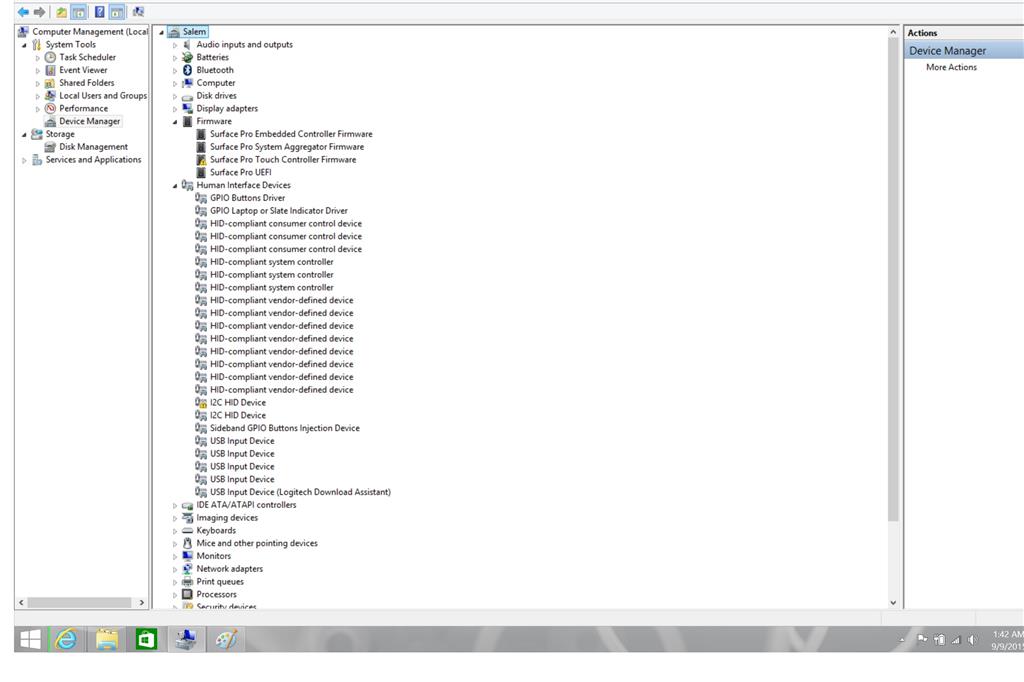Open Task Scheduler in left tree

[x=87, y=57]
